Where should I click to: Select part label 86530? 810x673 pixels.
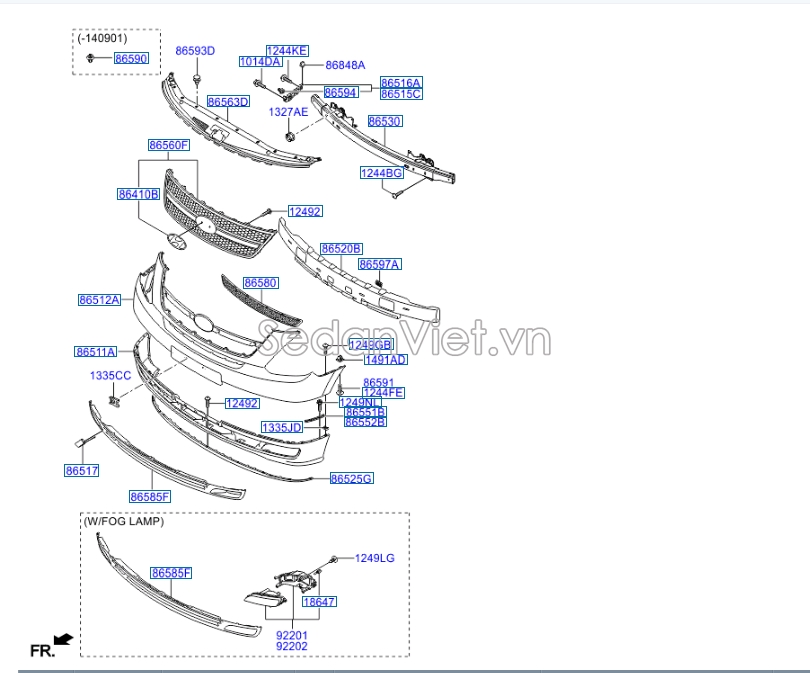384,121
